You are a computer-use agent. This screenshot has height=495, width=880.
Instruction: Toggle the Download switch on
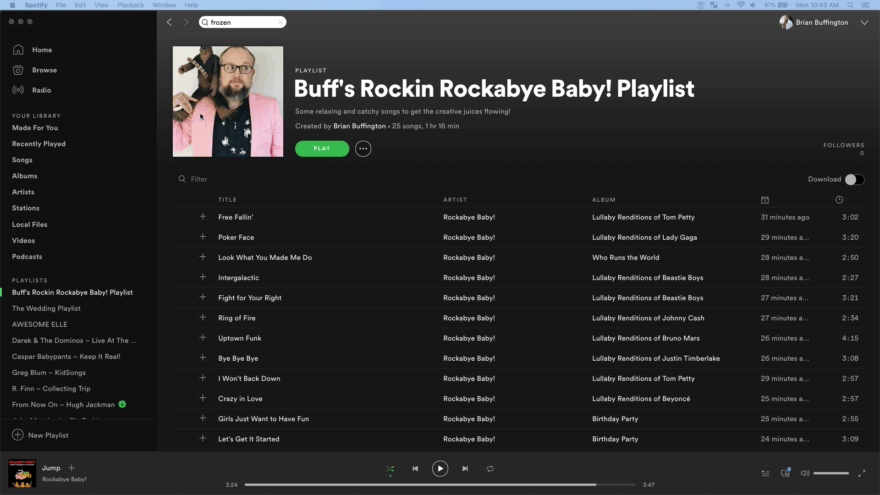click(x=854, y=180)
